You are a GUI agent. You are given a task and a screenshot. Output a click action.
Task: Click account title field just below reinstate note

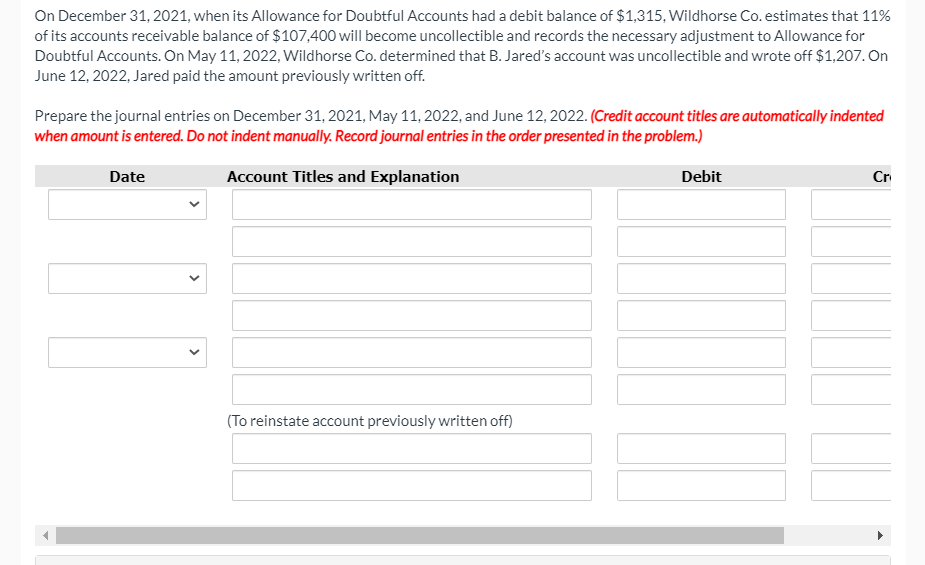click(x=412, y=448)
